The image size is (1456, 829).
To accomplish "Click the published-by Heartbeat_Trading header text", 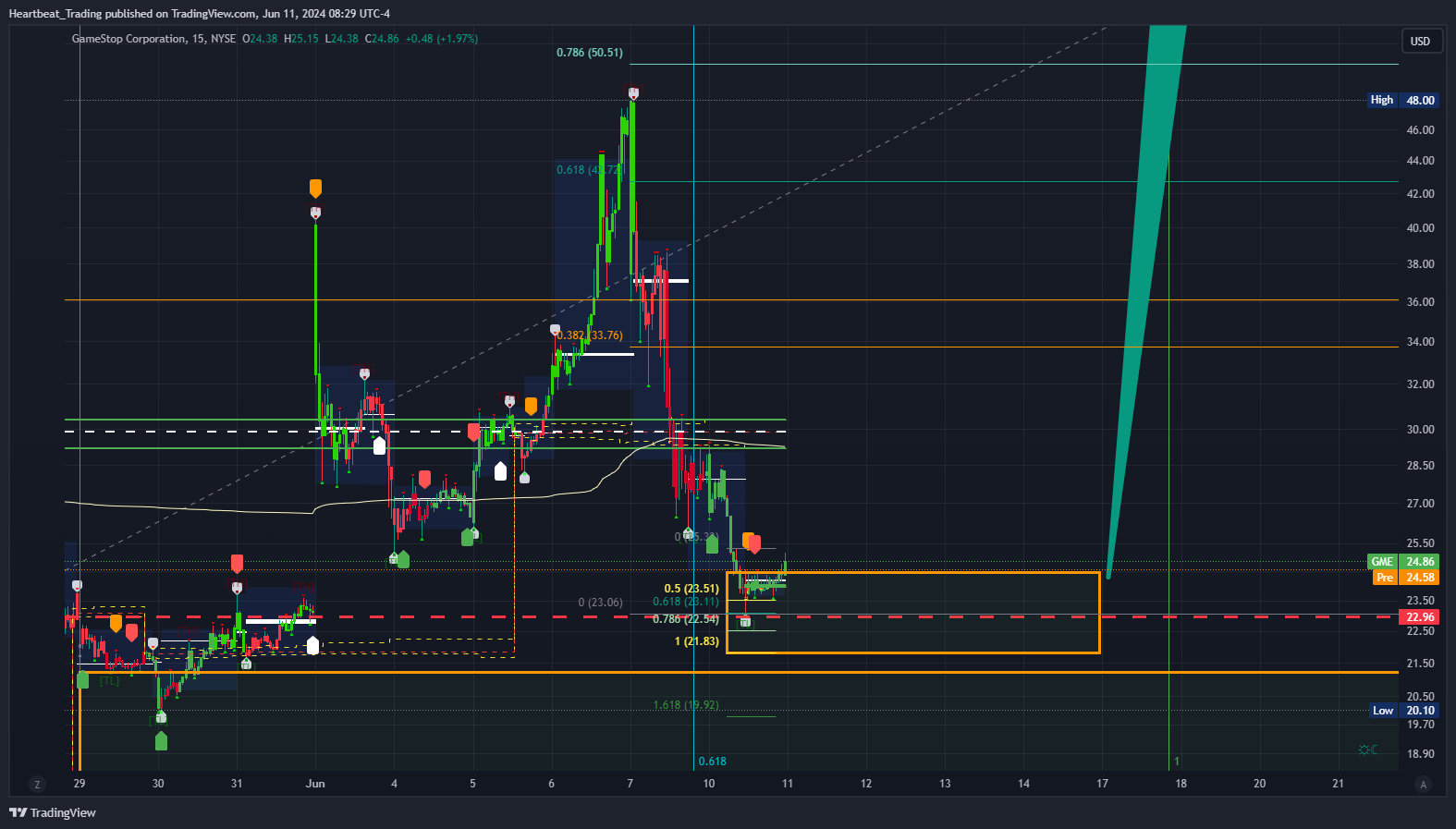I will click(x=199, y=13).
